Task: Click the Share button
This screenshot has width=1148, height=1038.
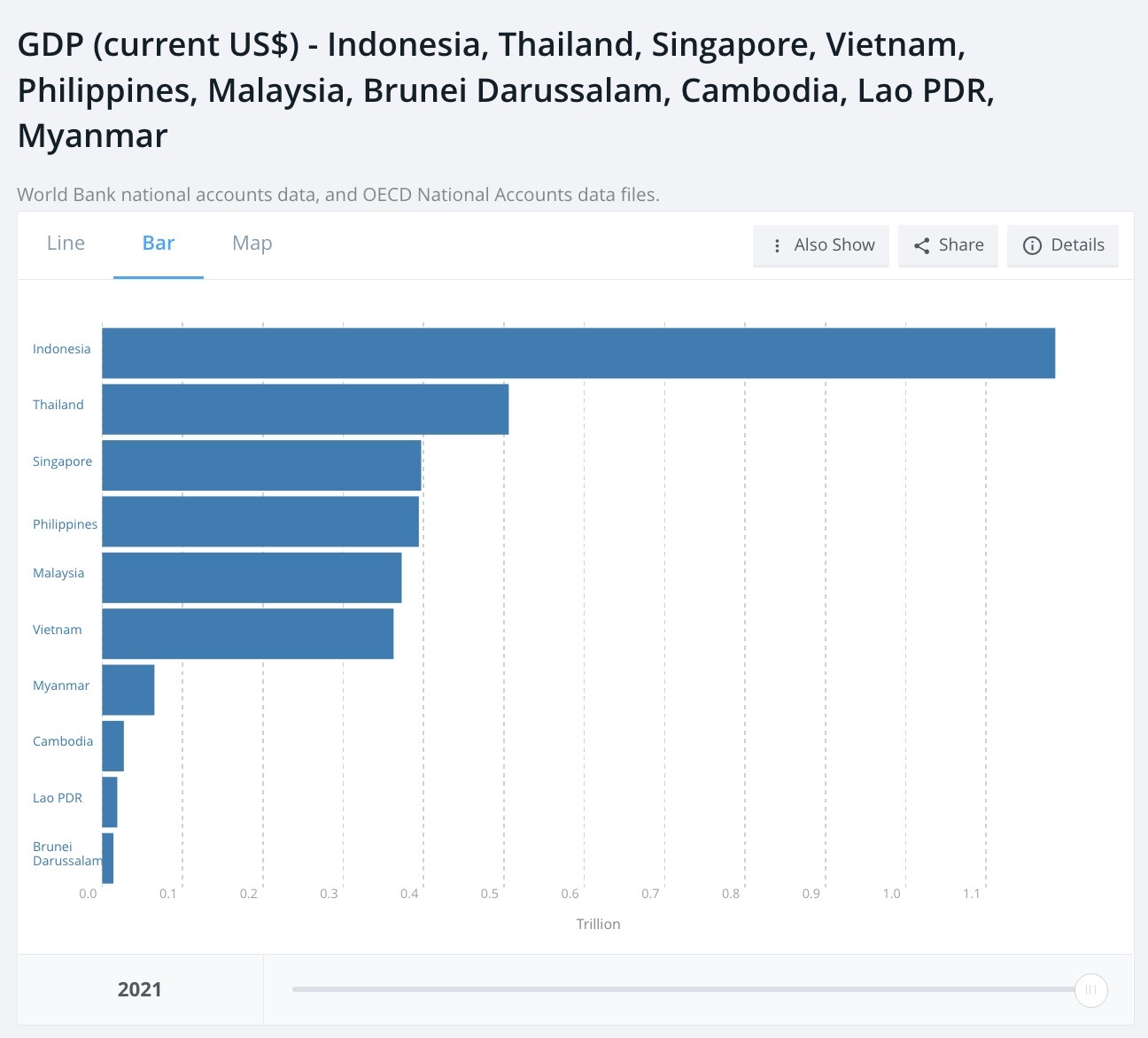Action: (948, 245)
